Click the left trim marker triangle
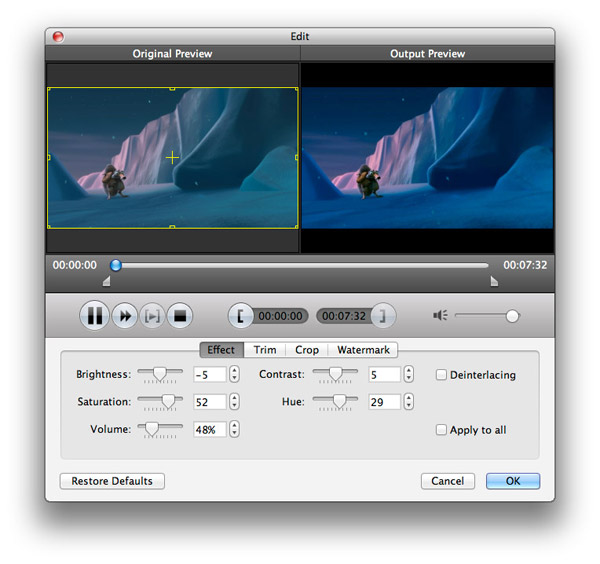 tap(106, 282)
